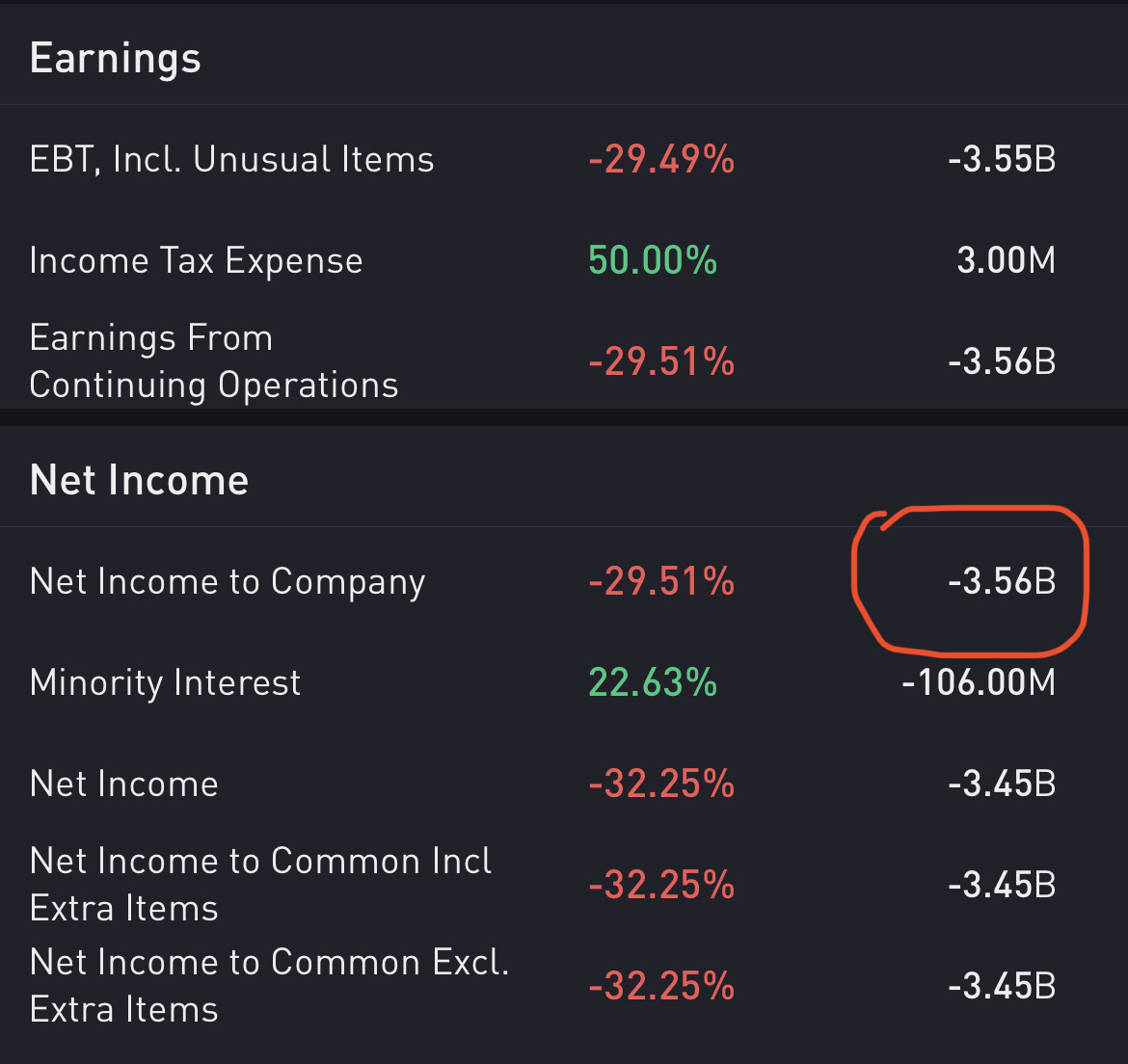The width and height of the screenshot is (1128, 1064).
Task: Select the Earnings section header
Action: [x=115, y=59]
